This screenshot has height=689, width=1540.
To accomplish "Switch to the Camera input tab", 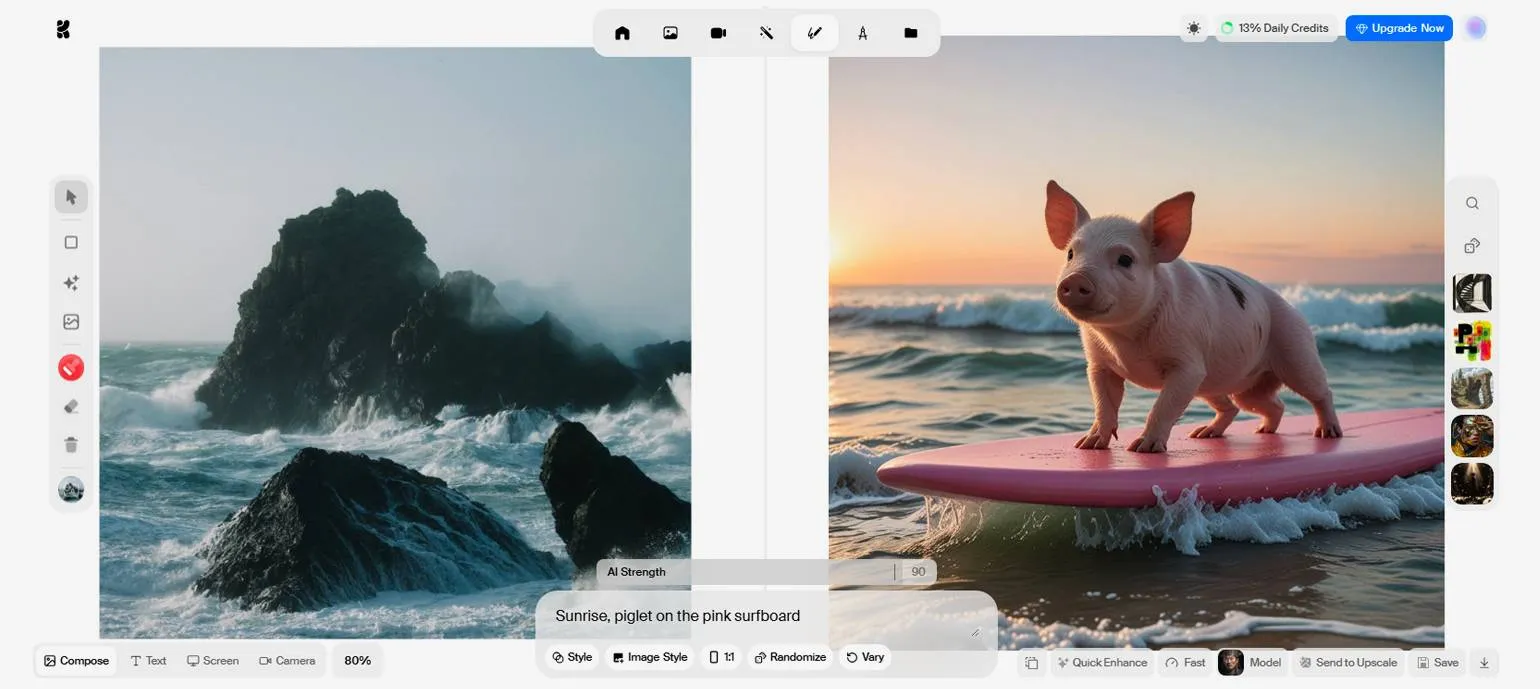I will coord(287,661).
